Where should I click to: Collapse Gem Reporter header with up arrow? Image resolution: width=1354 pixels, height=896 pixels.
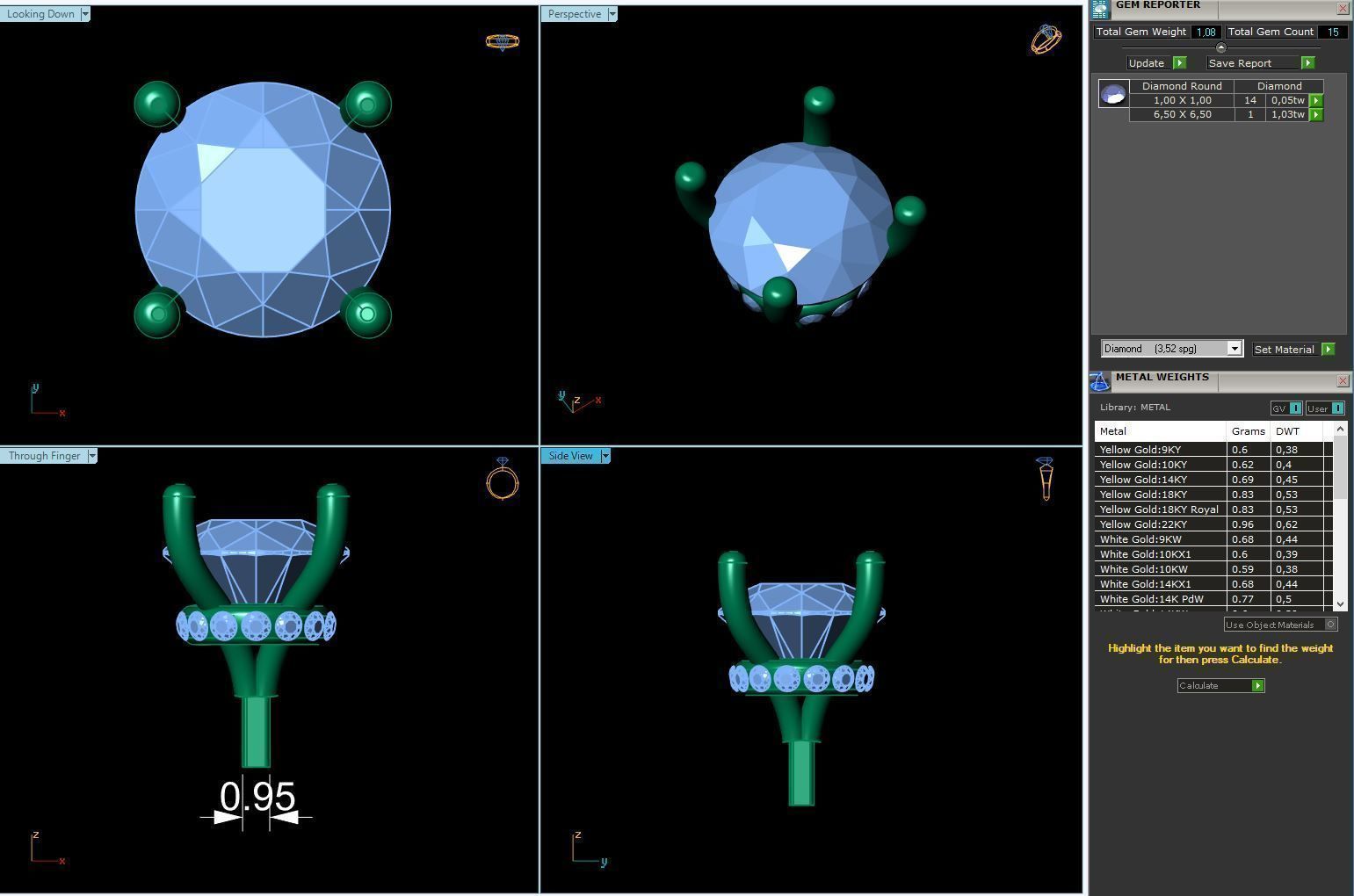[1220, 47]
